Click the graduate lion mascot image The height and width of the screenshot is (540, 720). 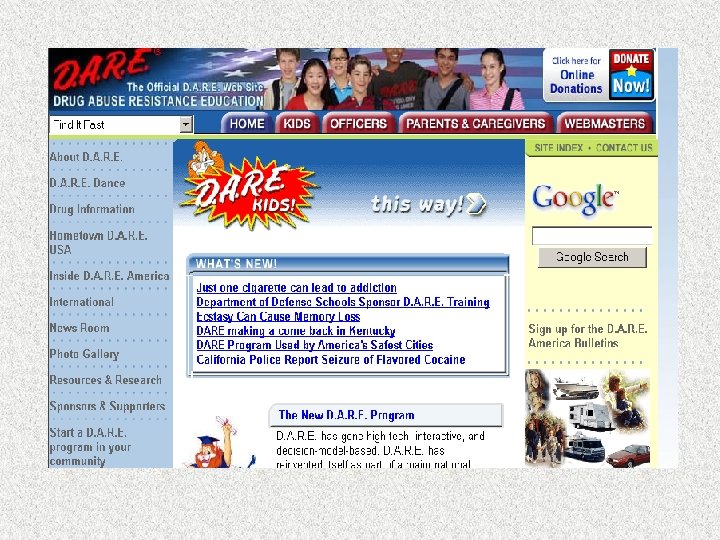point(219,442)
